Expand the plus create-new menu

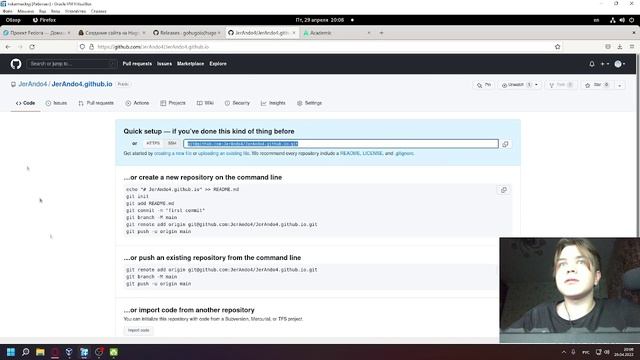(x=604, y=64)
